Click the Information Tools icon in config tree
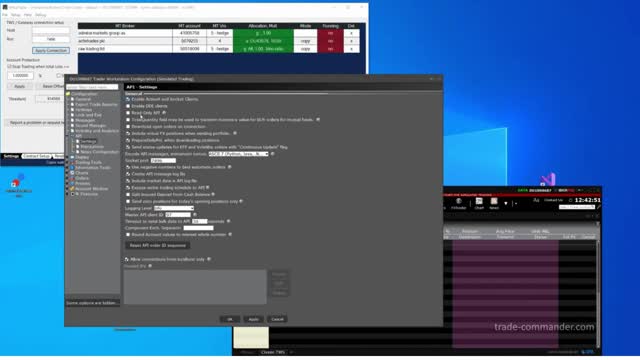Viewport: 640px width, 360px height. click(x=72, y=167)
